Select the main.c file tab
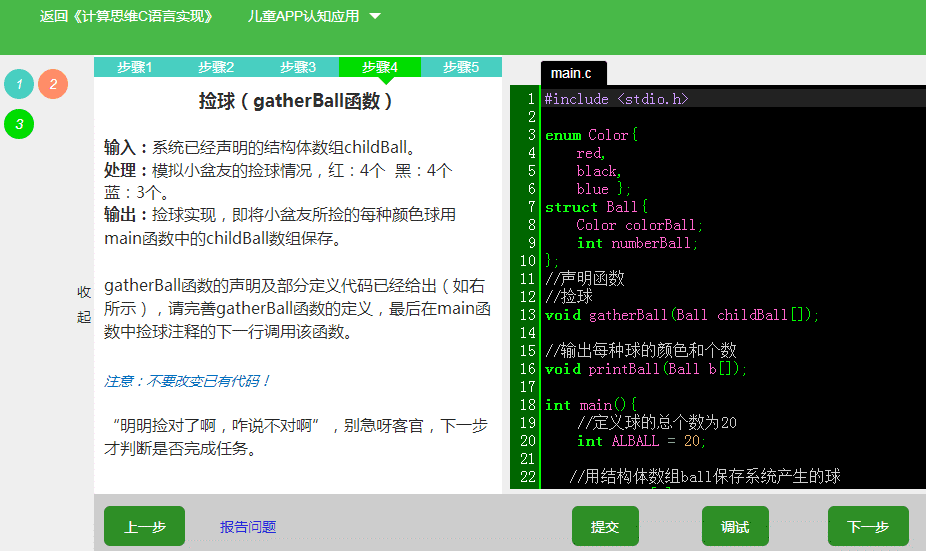 pos(571,73)
